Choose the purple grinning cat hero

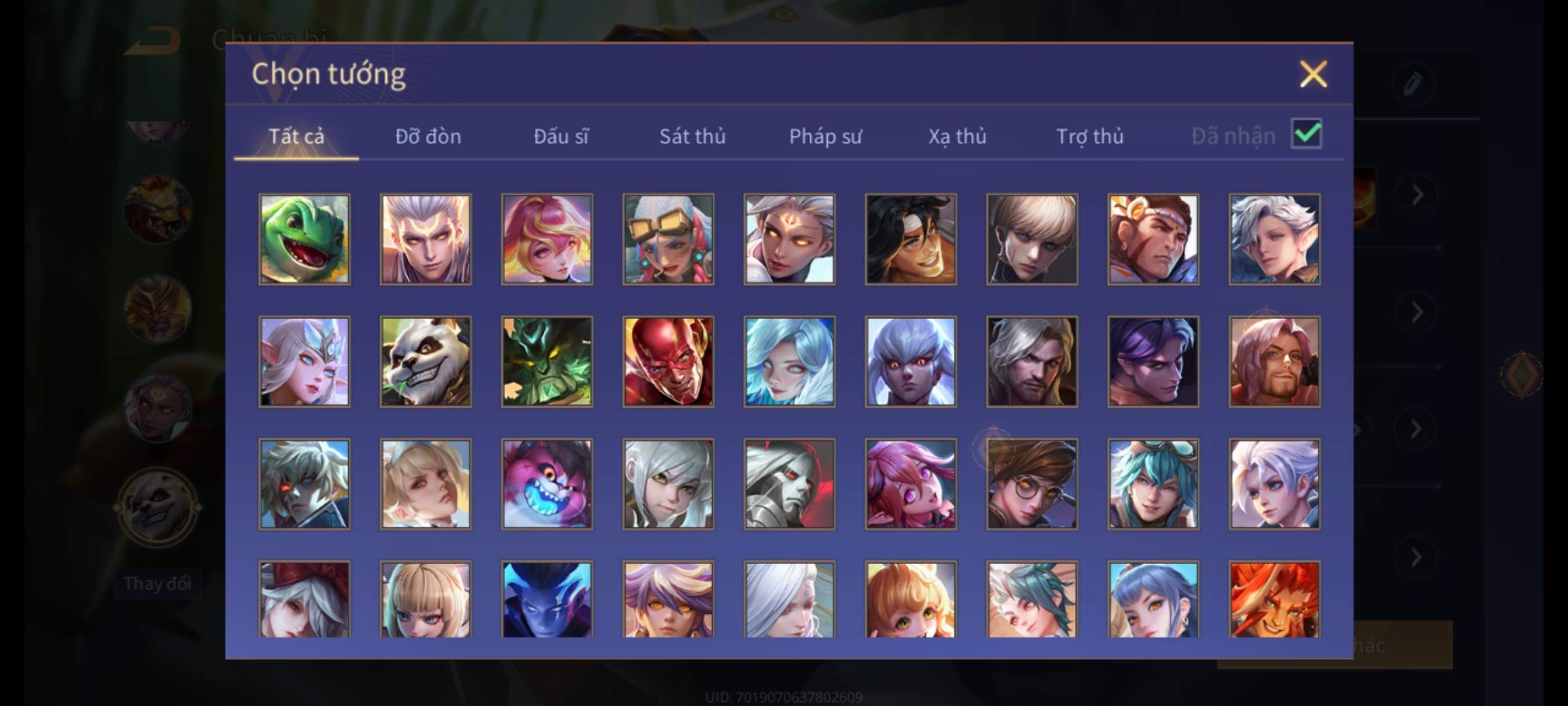pyautogui.click(x=547, y=484)
